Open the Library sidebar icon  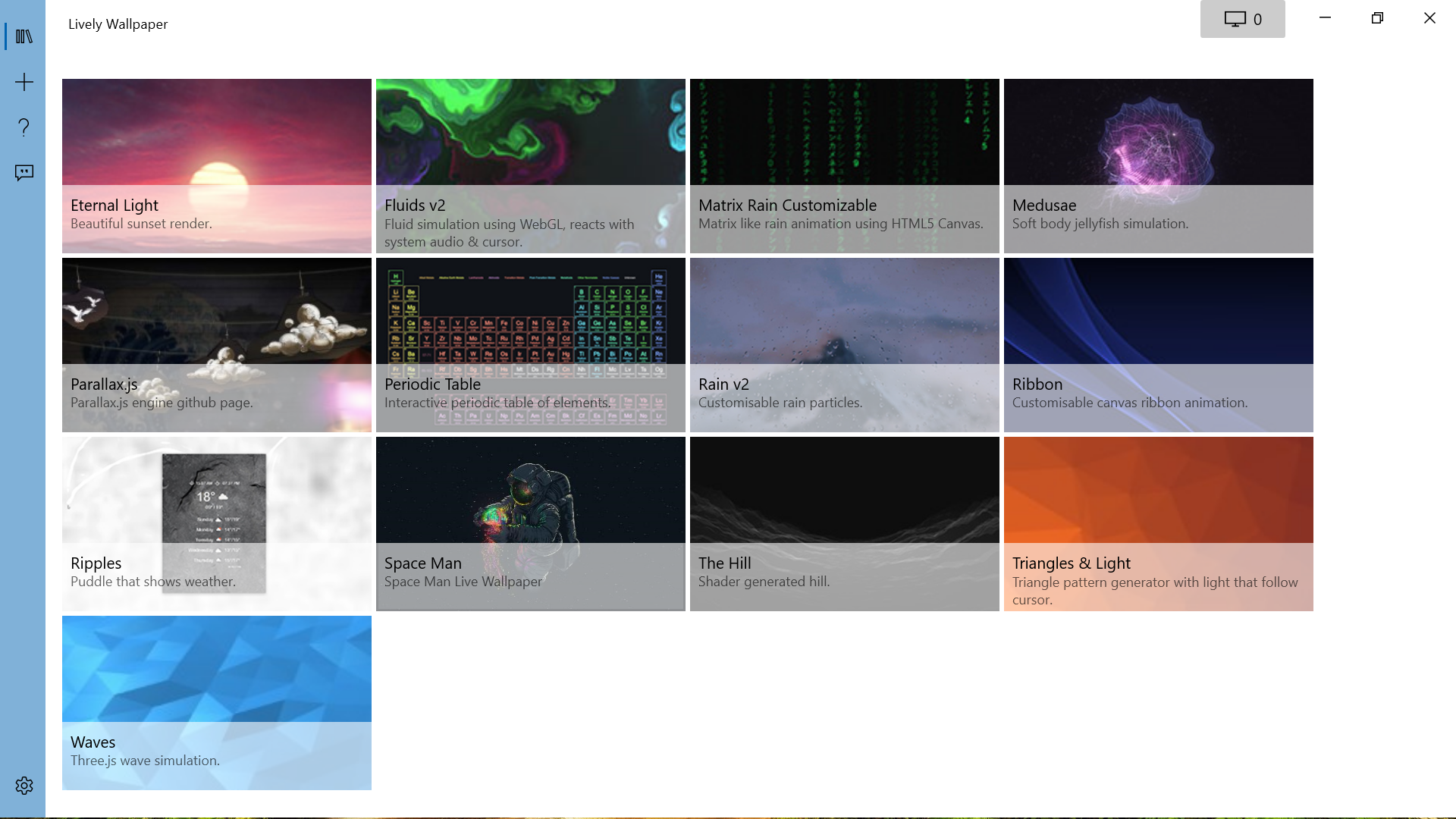(x=24, y=36)
